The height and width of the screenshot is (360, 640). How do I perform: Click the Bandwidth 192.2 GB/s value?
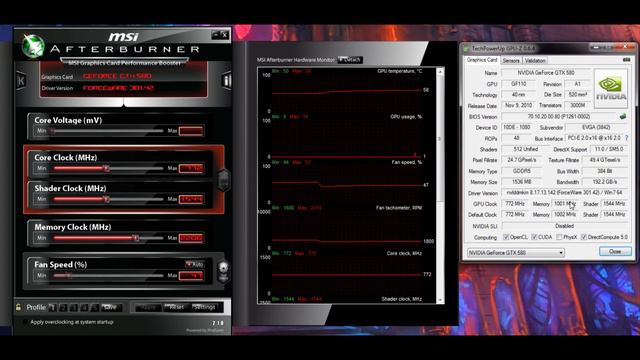click(605, 182)
